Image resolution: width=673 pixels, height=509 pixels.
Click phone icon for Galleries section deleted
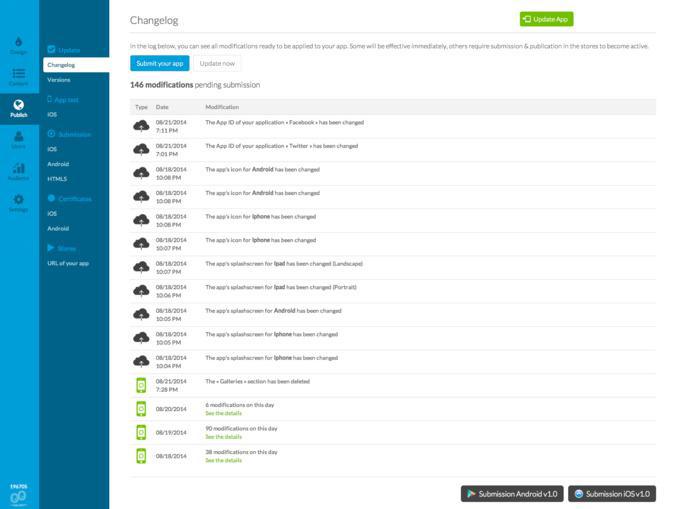(x=141, y=385)
